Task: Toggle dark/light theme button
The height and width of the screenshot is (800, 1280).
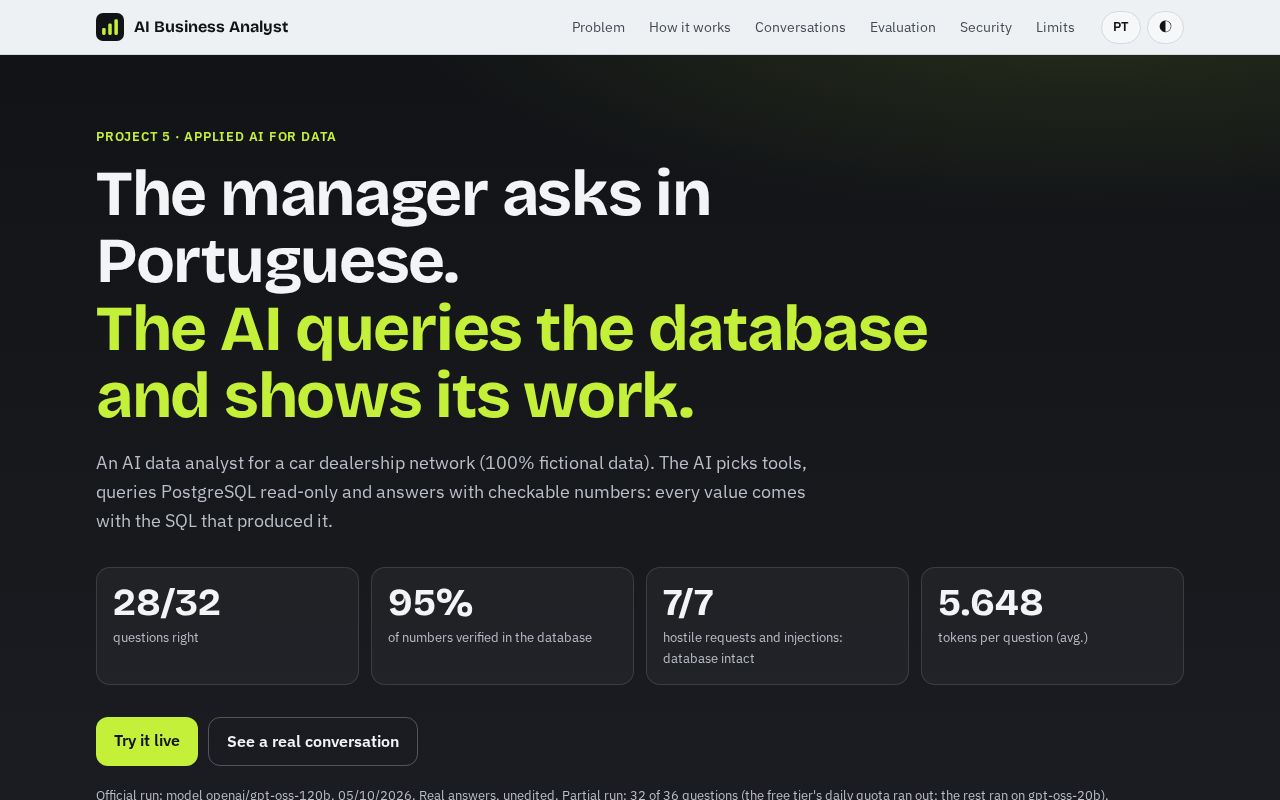Action: (x=1165, y=27)
